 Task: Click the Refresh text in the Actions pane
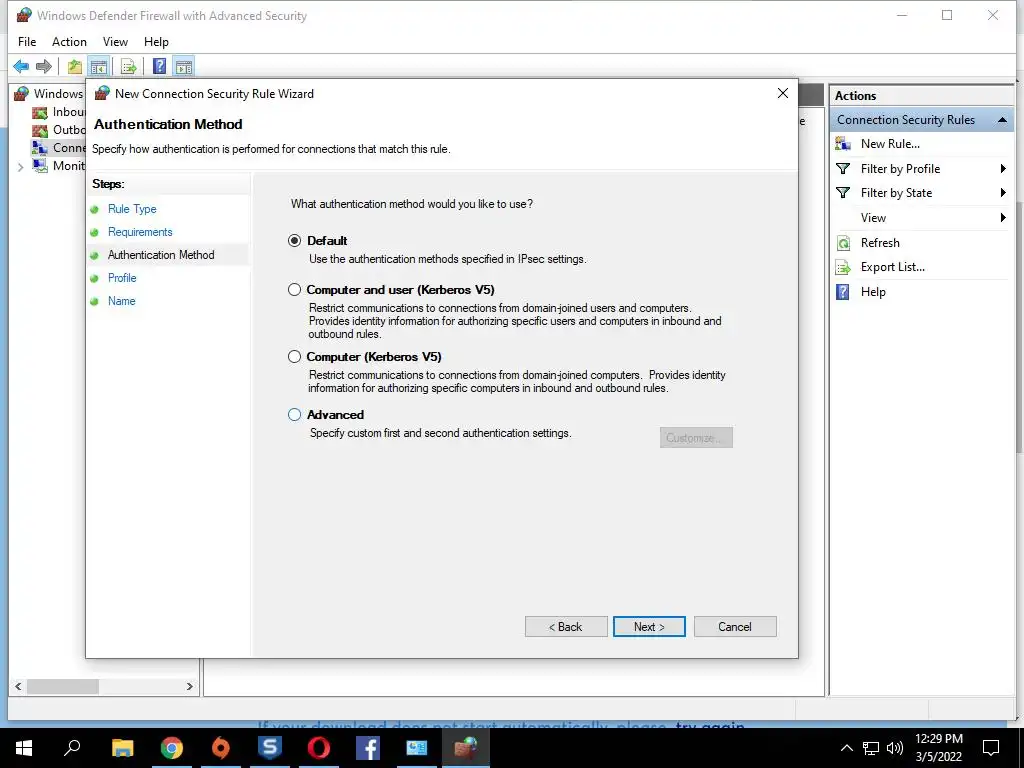pyautogui.click(x=880, y=243)
